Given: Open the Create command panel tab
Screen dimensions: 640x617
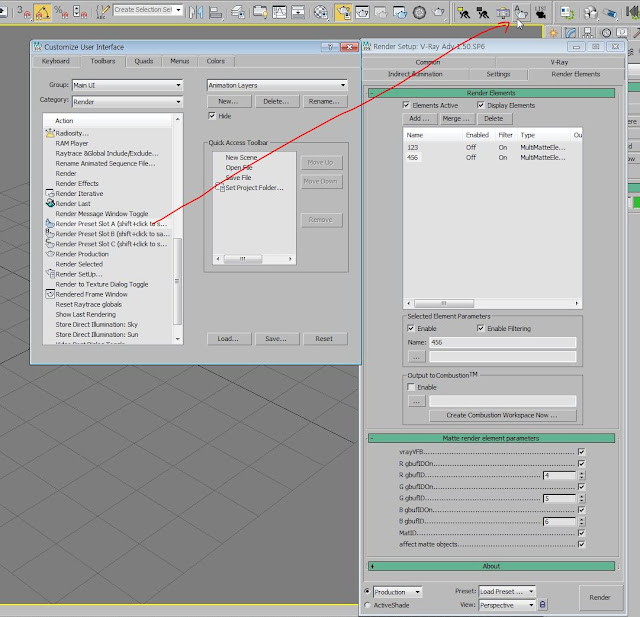Looking at the screenshot, I should [x=553, y=33].
